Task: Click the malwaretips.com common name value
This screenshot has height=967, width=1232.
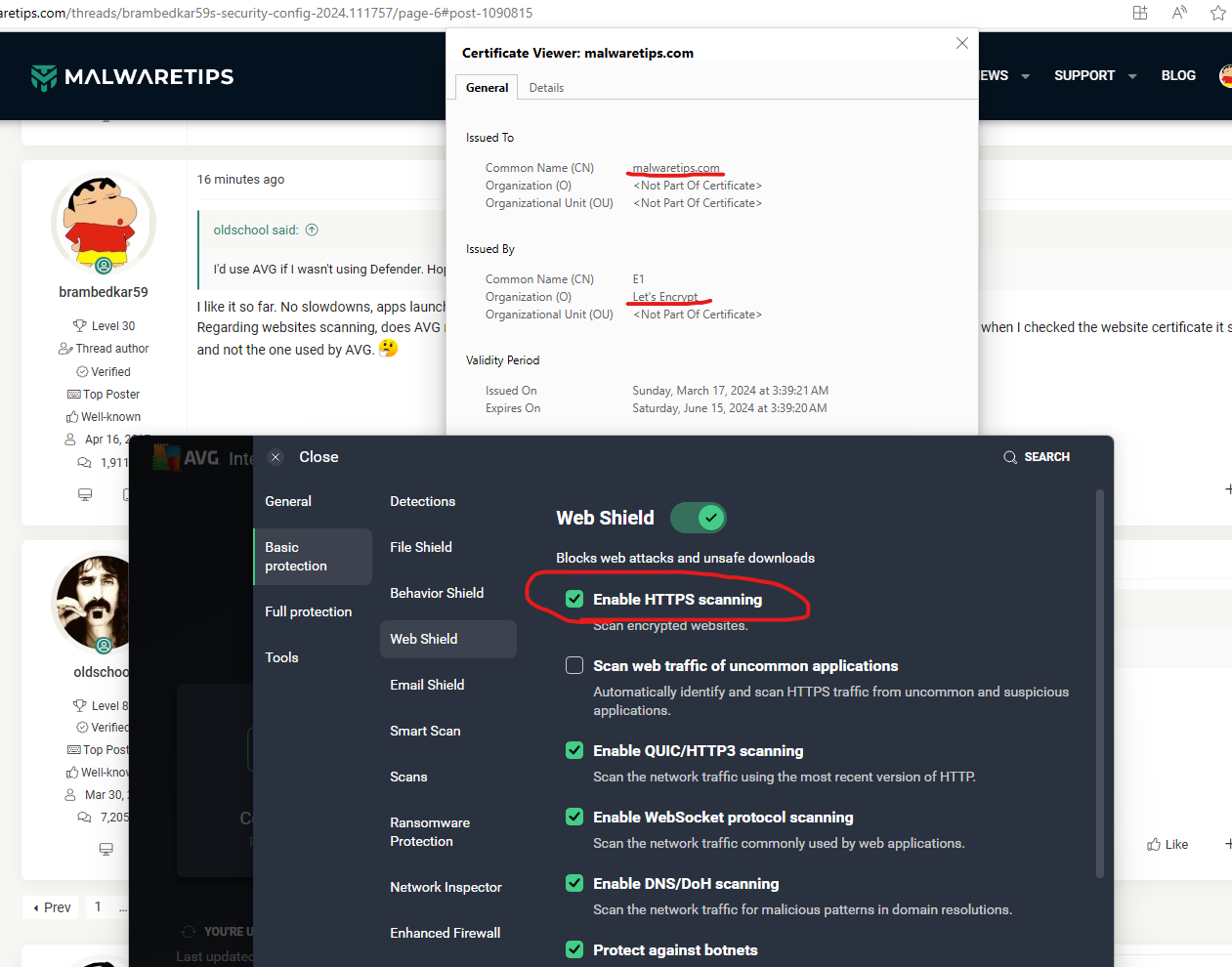Action: [x=676, y=168]
